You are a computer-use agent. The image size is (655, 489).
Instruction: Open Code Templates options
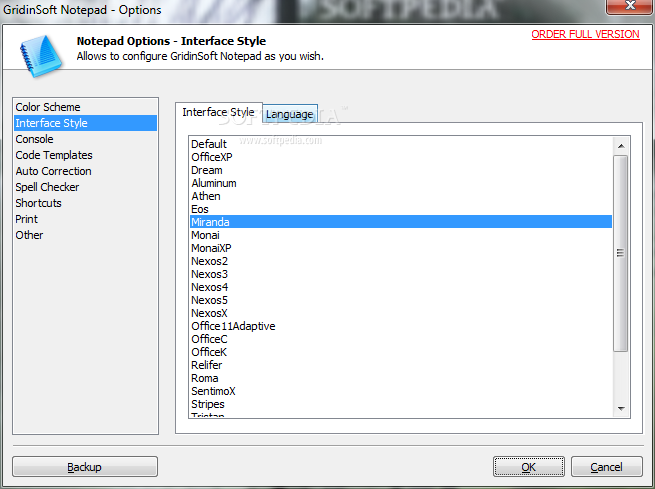tap(85, 155)
